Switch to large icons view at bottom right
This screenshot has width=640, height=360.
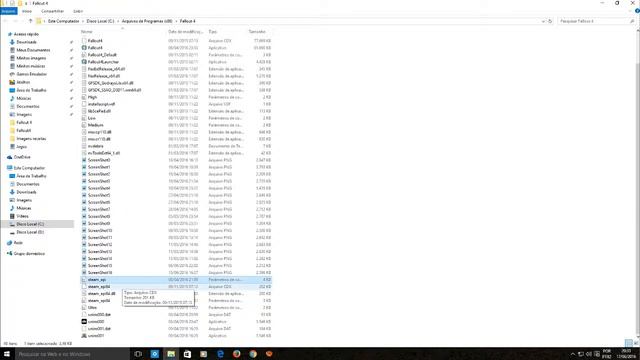[636, 343]
